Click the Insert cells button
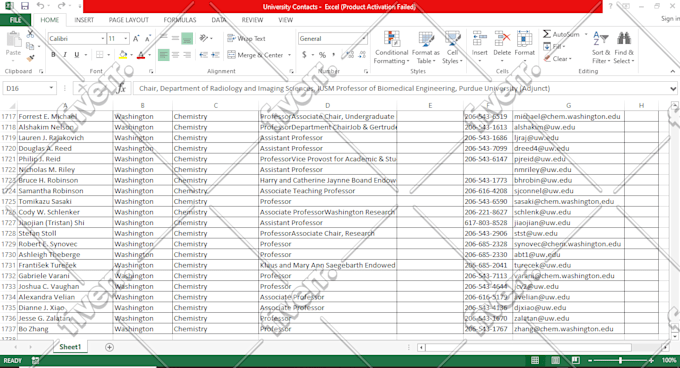The width and height of the screenshot is (680, 368). pyautogui.click(x=479, y=48)
